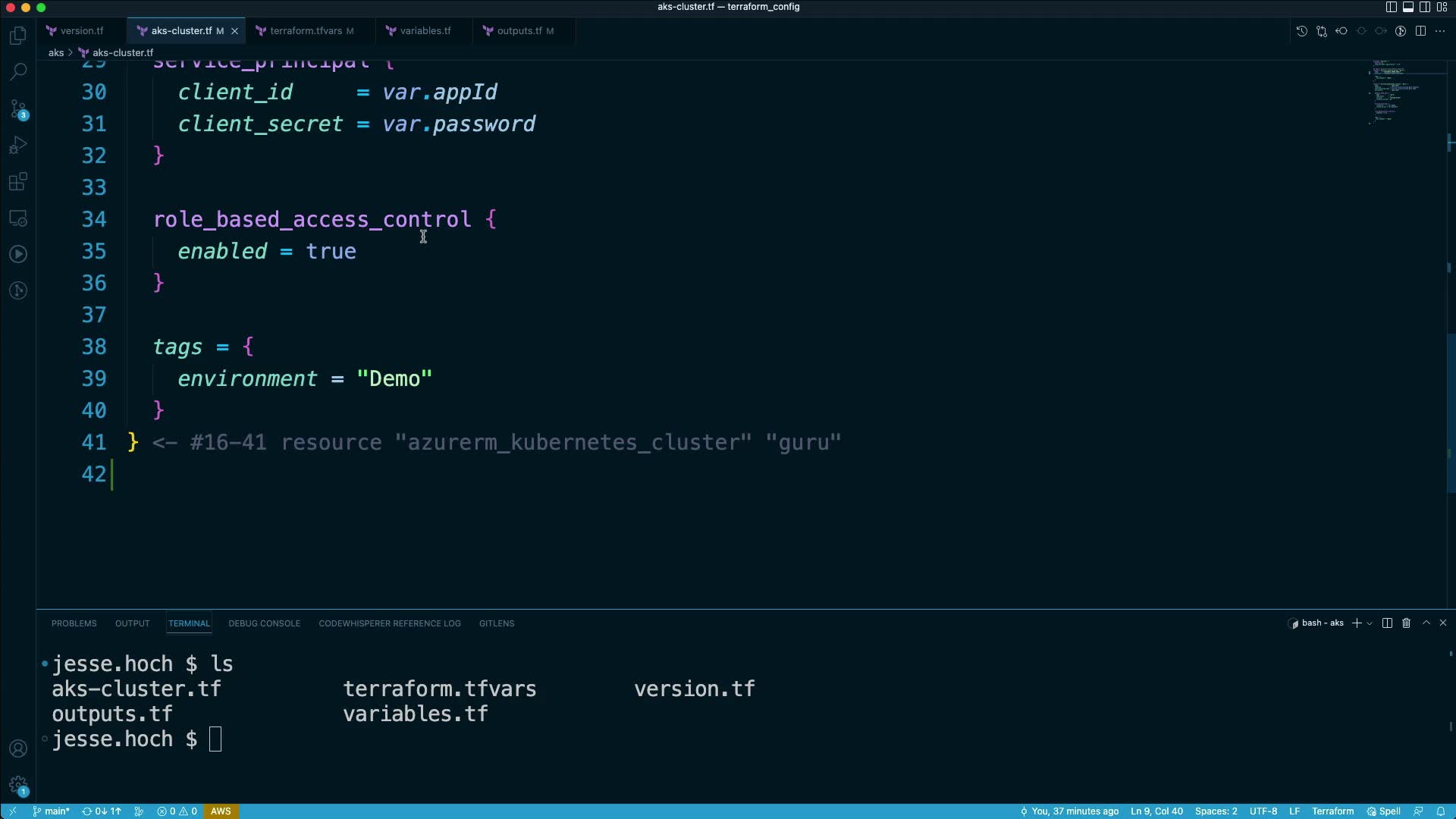
Task: Open the Source Control view
Action: coord(18,108)
